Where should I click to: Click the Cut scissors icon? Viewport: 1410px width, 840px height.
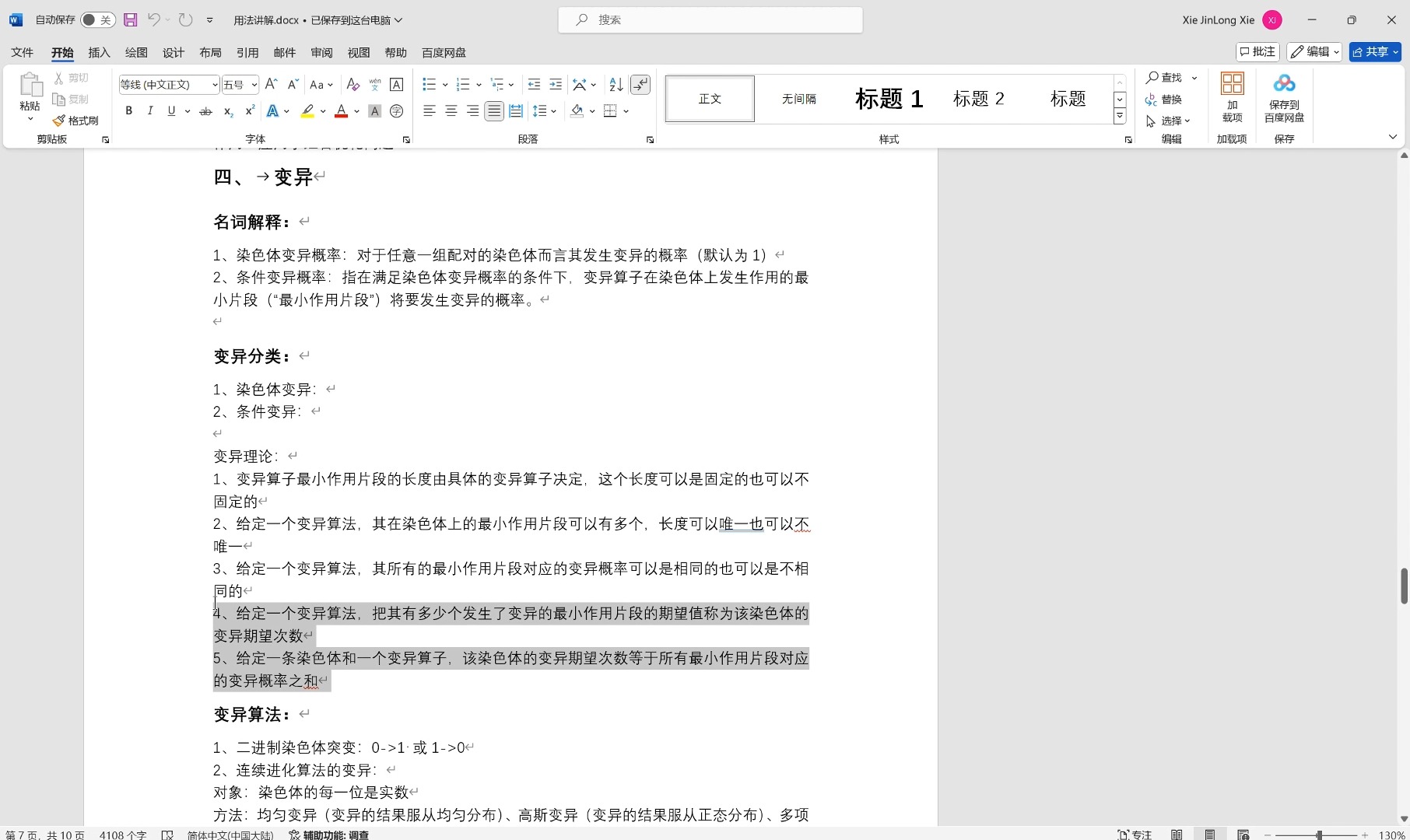click(71, 78)
